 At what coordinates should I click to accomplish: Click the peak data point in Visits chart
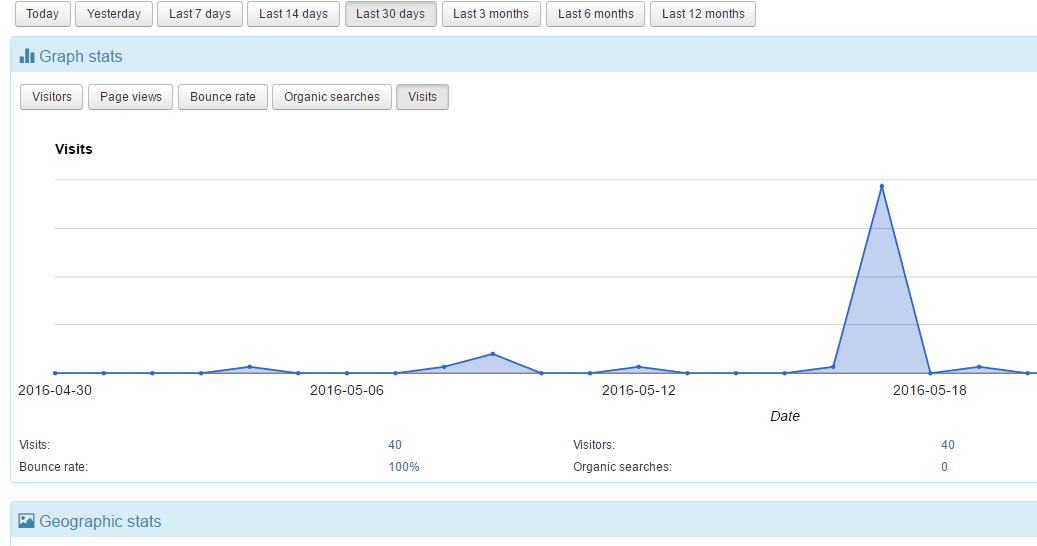(x=881, y=186)
